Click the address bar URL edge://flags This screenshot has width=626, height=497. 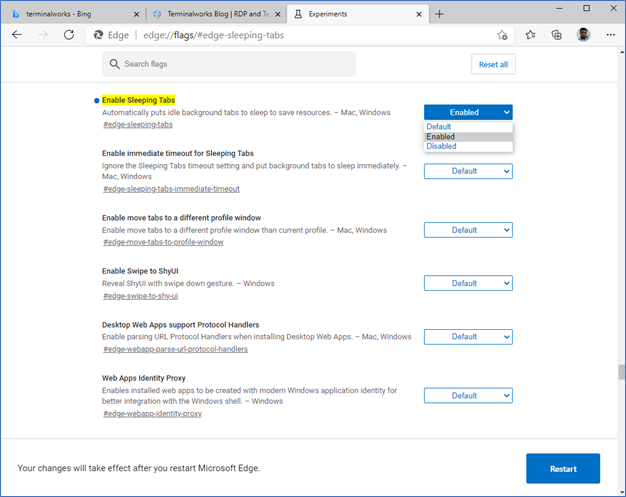coord(214,35)
